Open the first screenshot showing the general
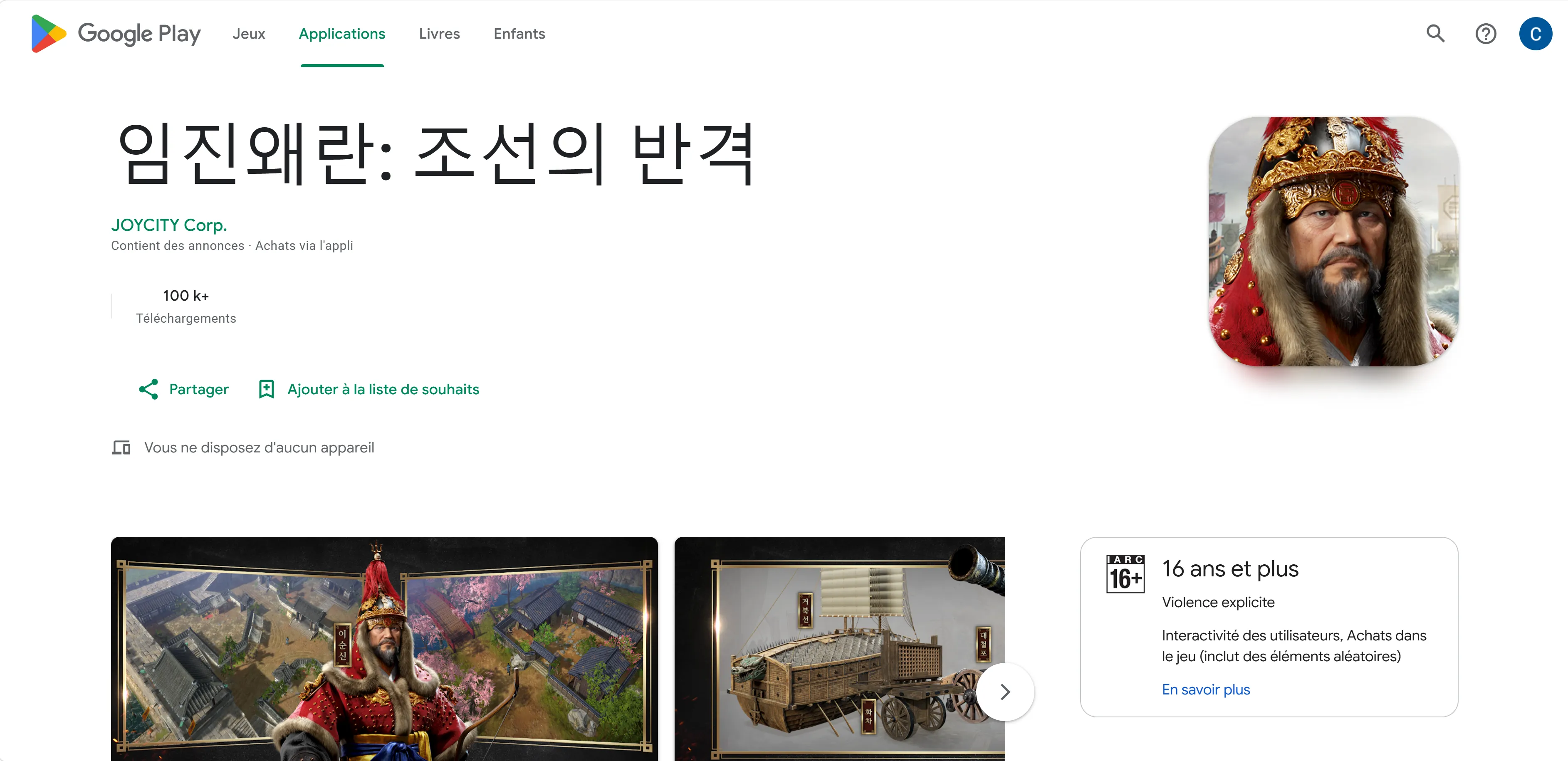Screen dimensions: 1568x761 coord(384,649)
